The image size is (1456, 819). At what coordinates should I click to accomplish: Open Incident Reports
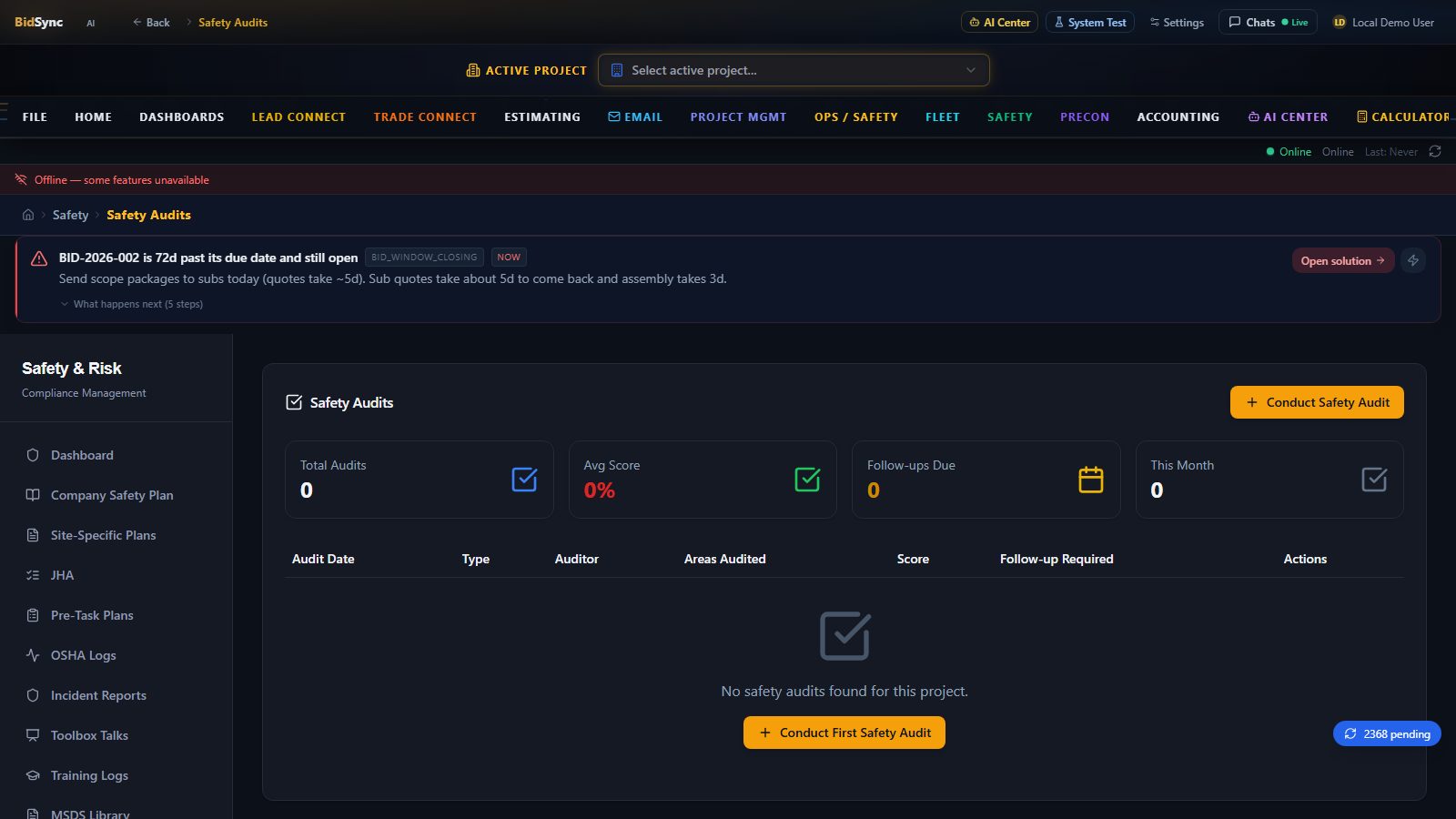(116, 695)
